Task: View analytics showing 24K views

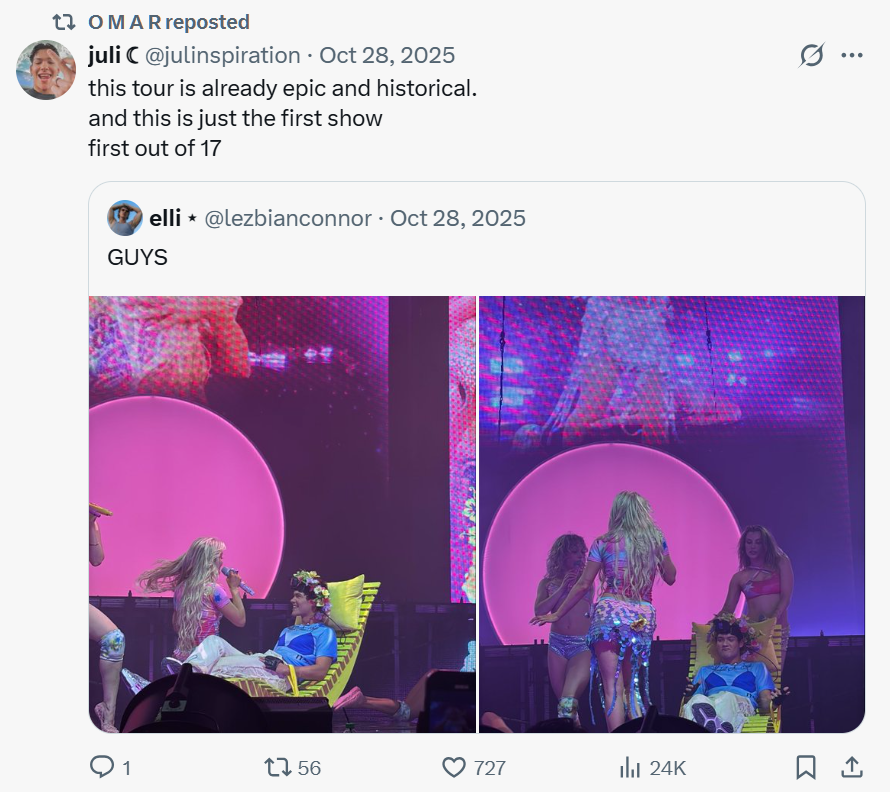Action: [x=630, y=767]
